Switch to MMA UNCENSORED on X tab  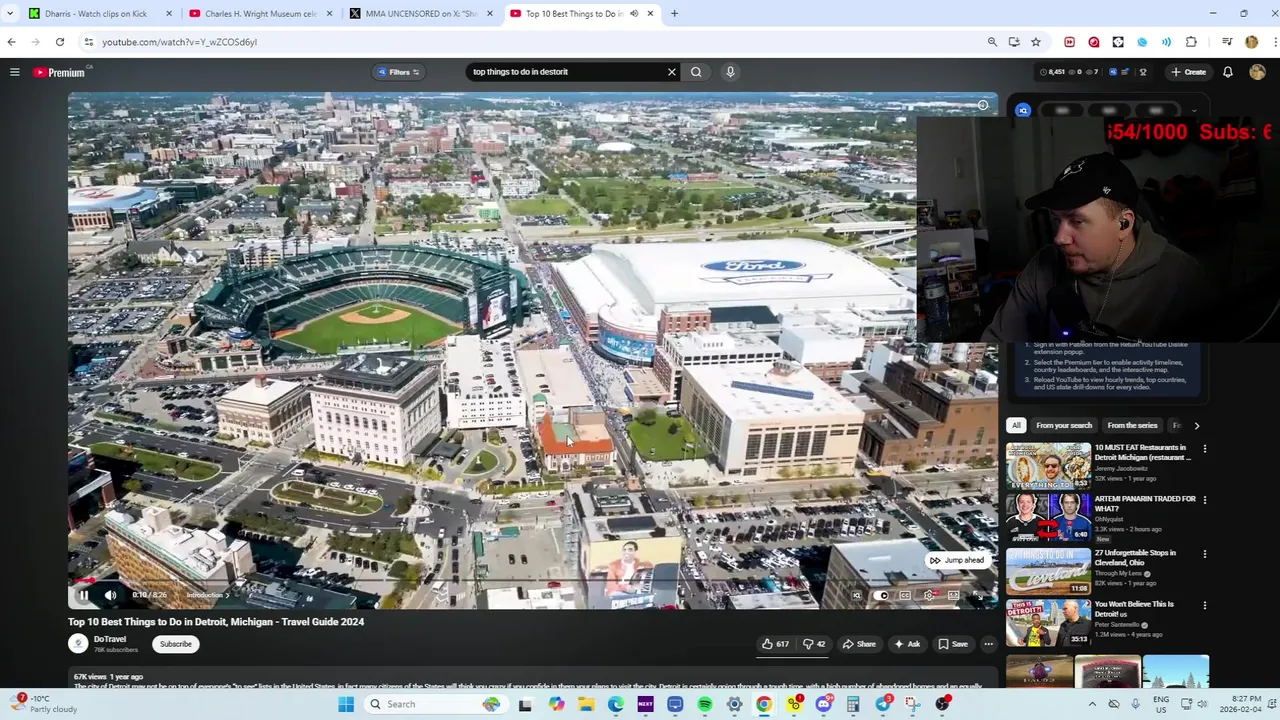point(420,14)
